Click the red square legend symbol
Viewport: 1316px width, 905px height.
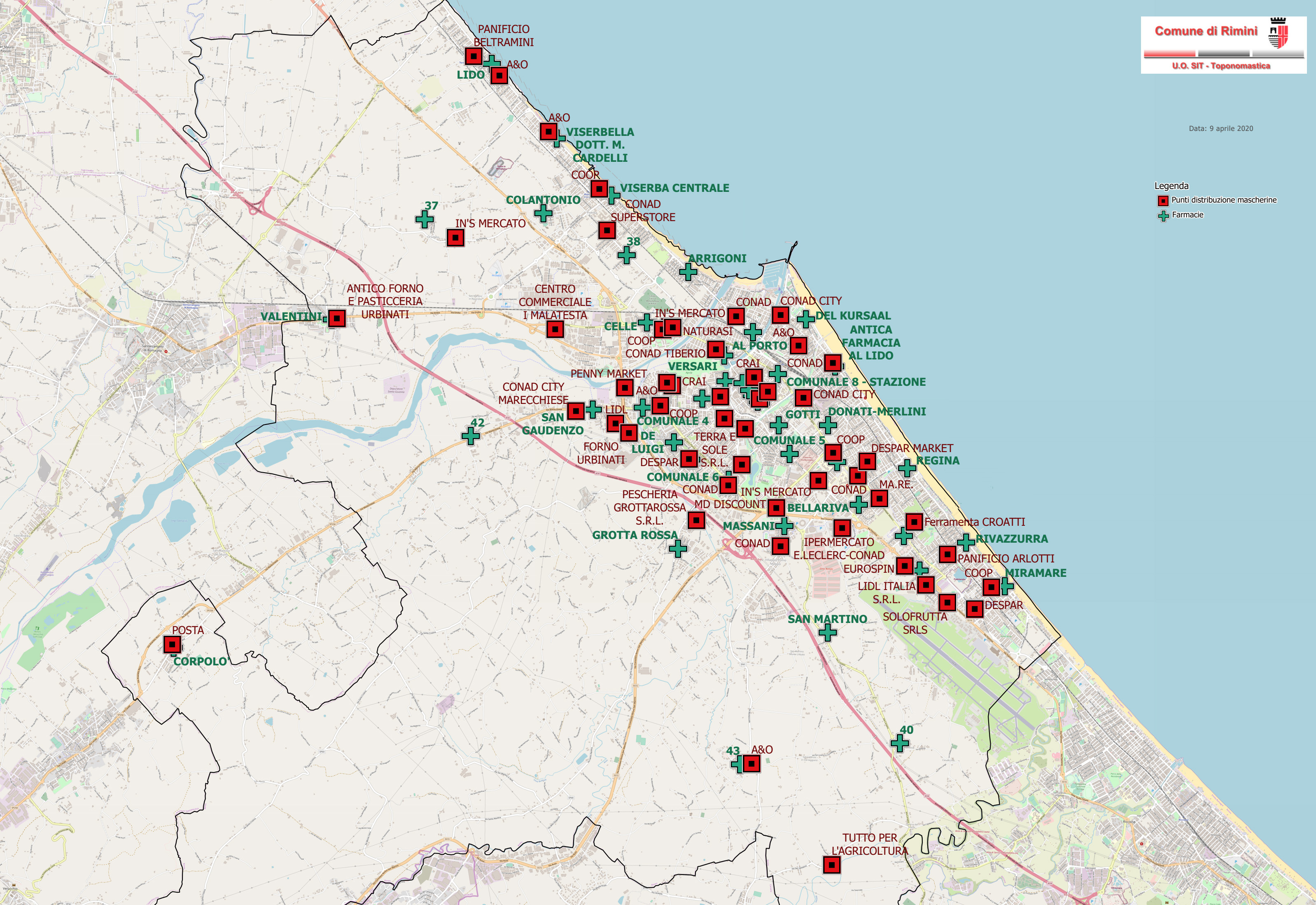click(1163, 201)
